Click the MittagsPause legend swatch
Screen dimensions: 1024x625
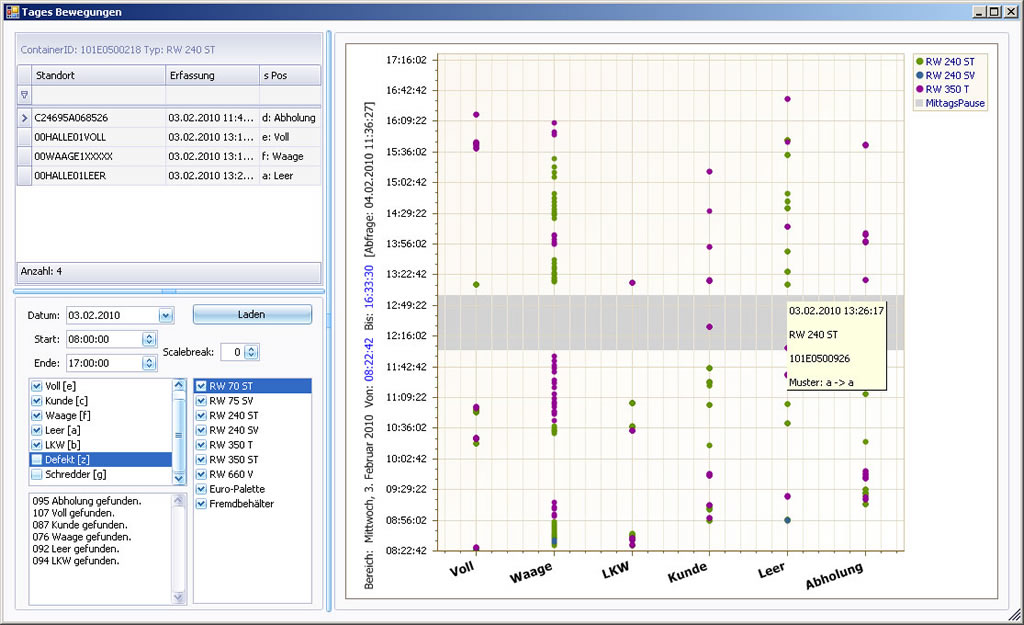tap(919, 103)
